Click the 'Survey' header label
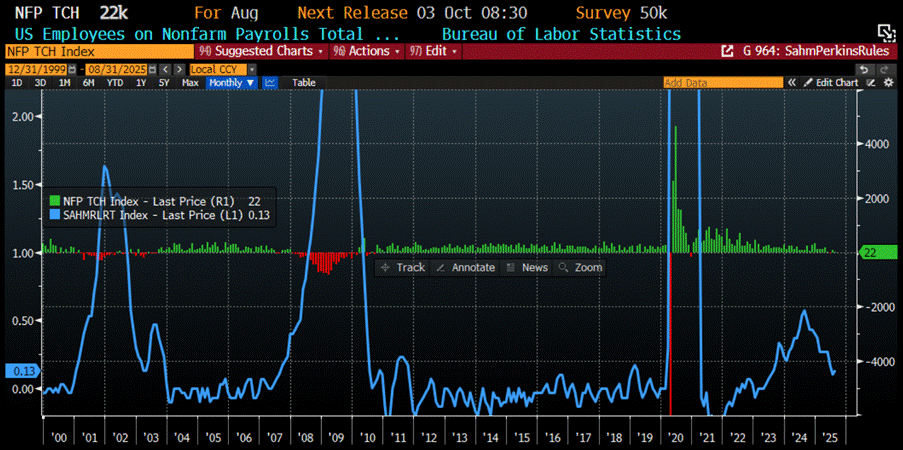The image size is (903, 450). [604, 13]
